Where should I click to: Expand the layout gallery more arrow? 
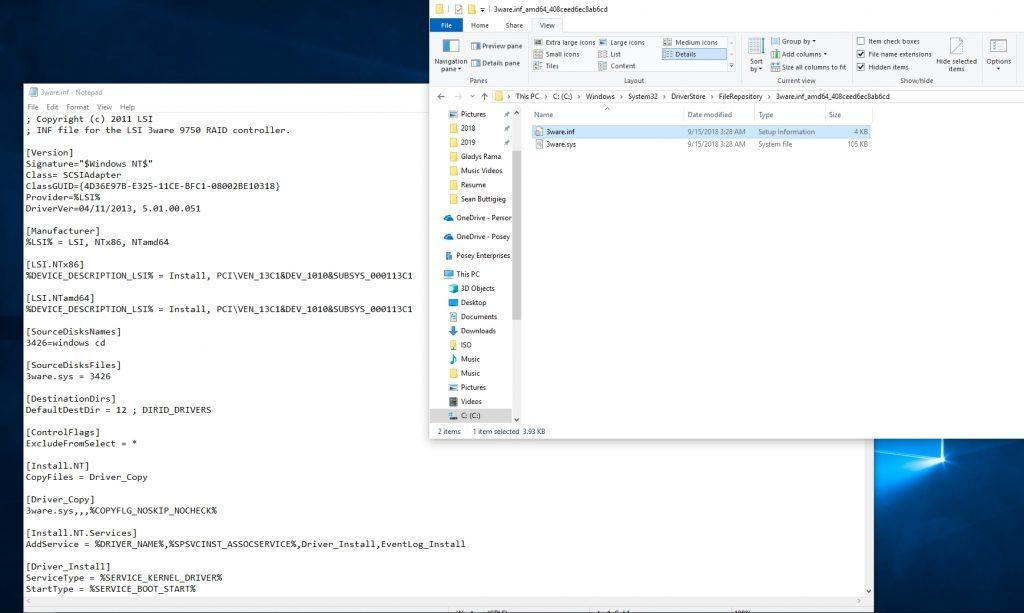[731, 66]
